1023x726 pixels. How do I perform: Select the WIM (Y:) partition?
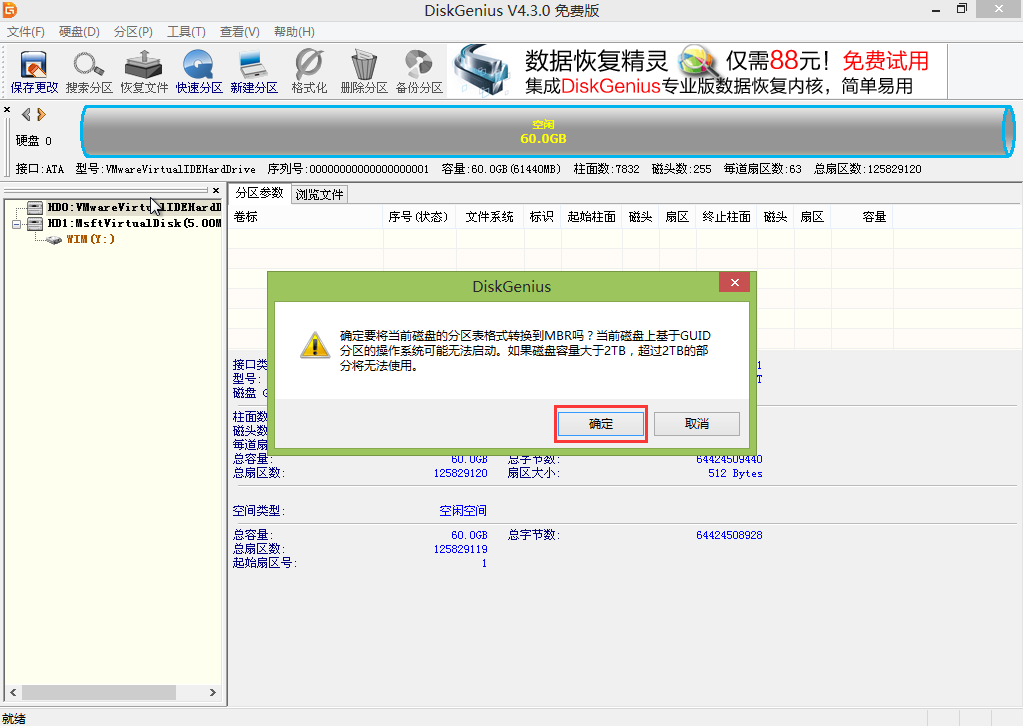click(90, 239)
